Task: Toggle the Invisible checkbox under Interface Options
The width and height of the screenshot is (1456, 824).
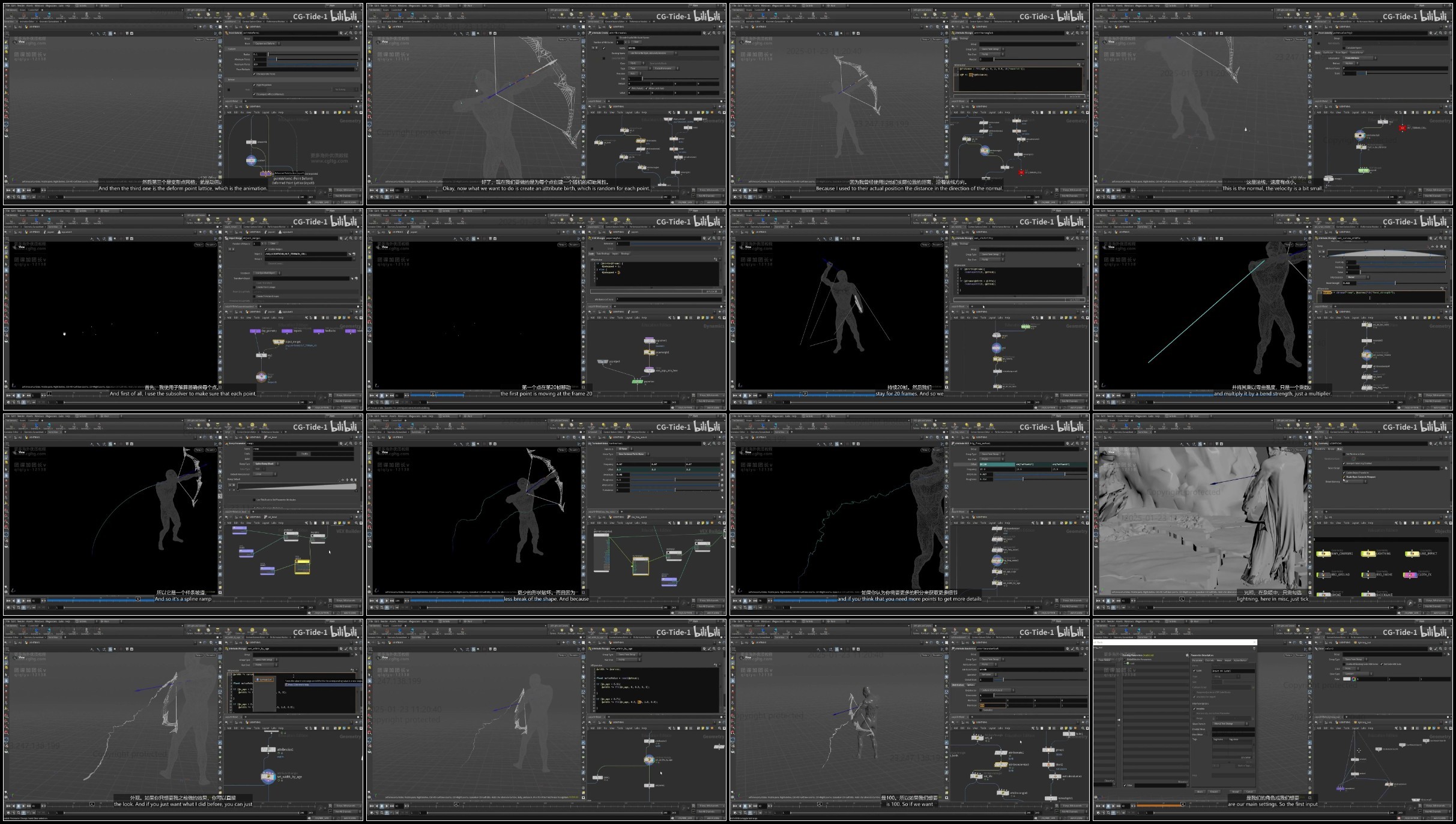Action: [x=1194, y=709]
